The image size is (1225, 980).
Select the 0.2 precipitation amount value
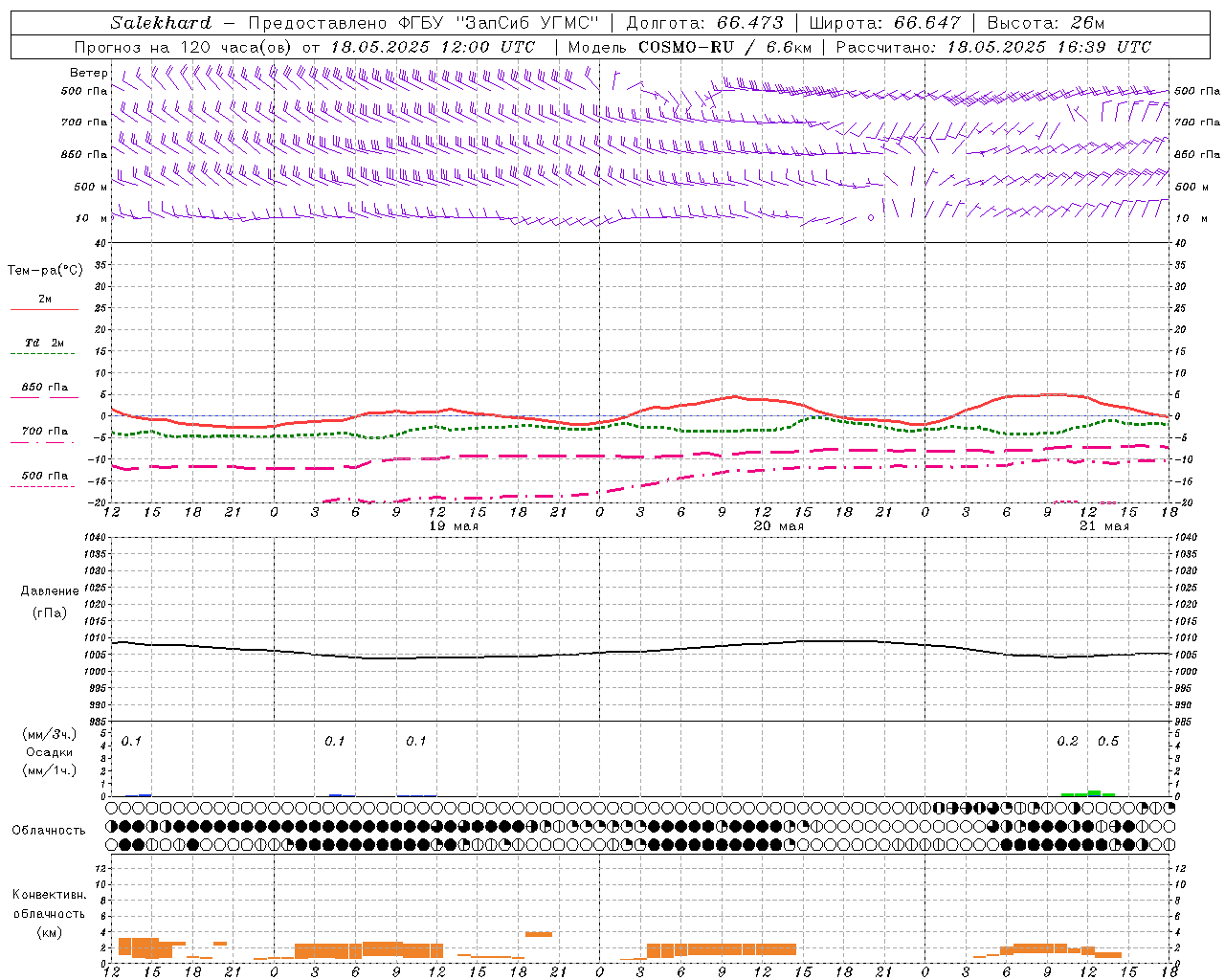coord(1067,742)
